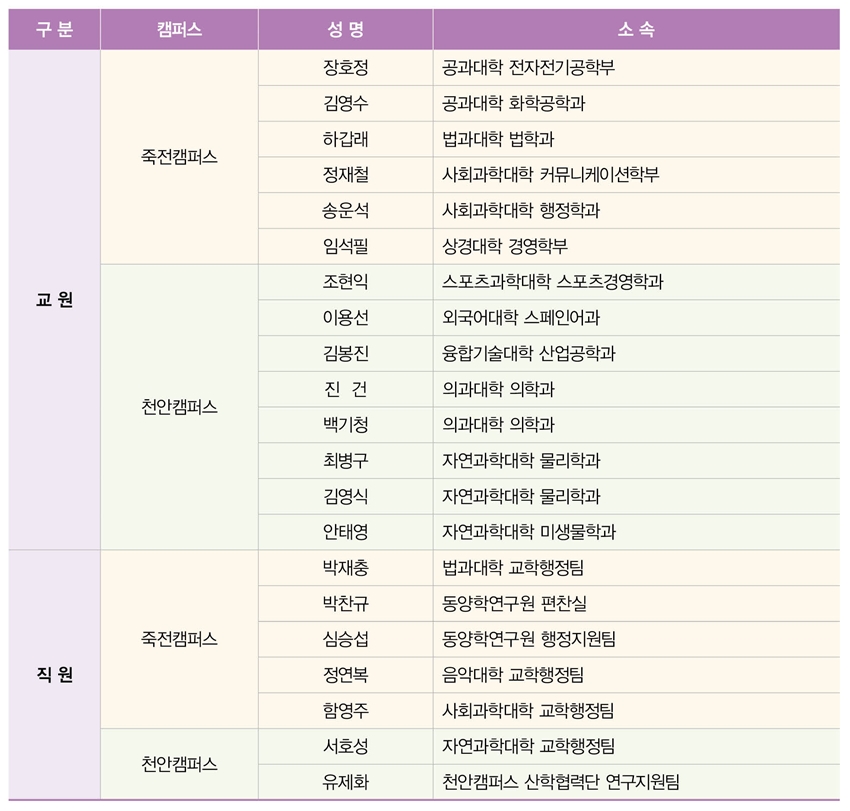Click 스포츠과학대학 스포츠경영학과 affiliation cell
Image resolution: width=850 pixels, height=811 pixels.
click(636, 282)
